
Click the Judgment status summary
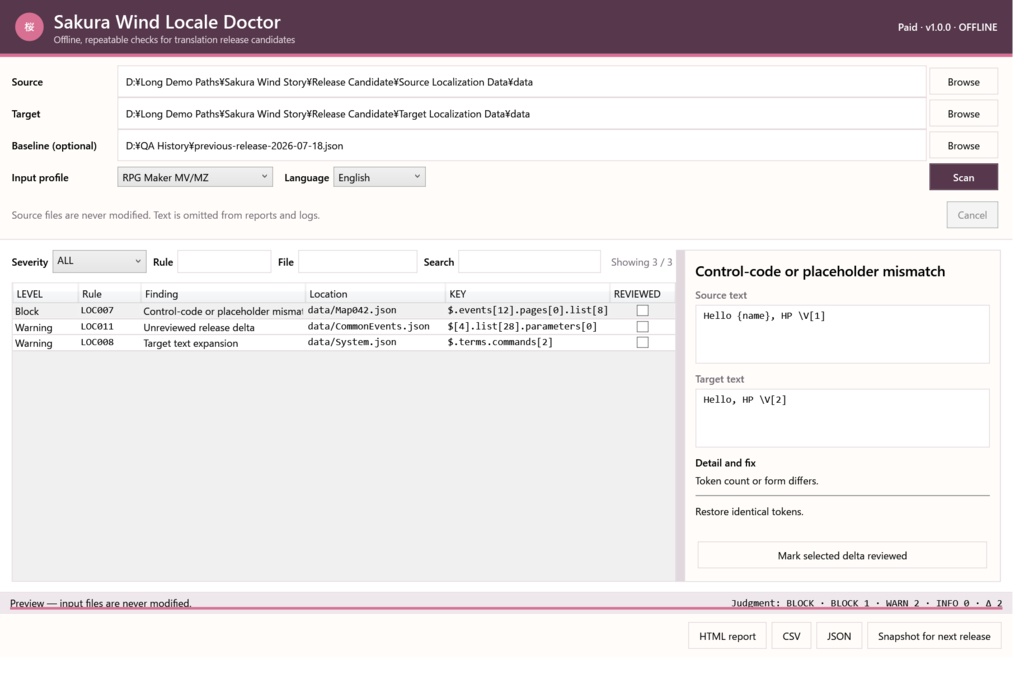[x=866, y=603]
